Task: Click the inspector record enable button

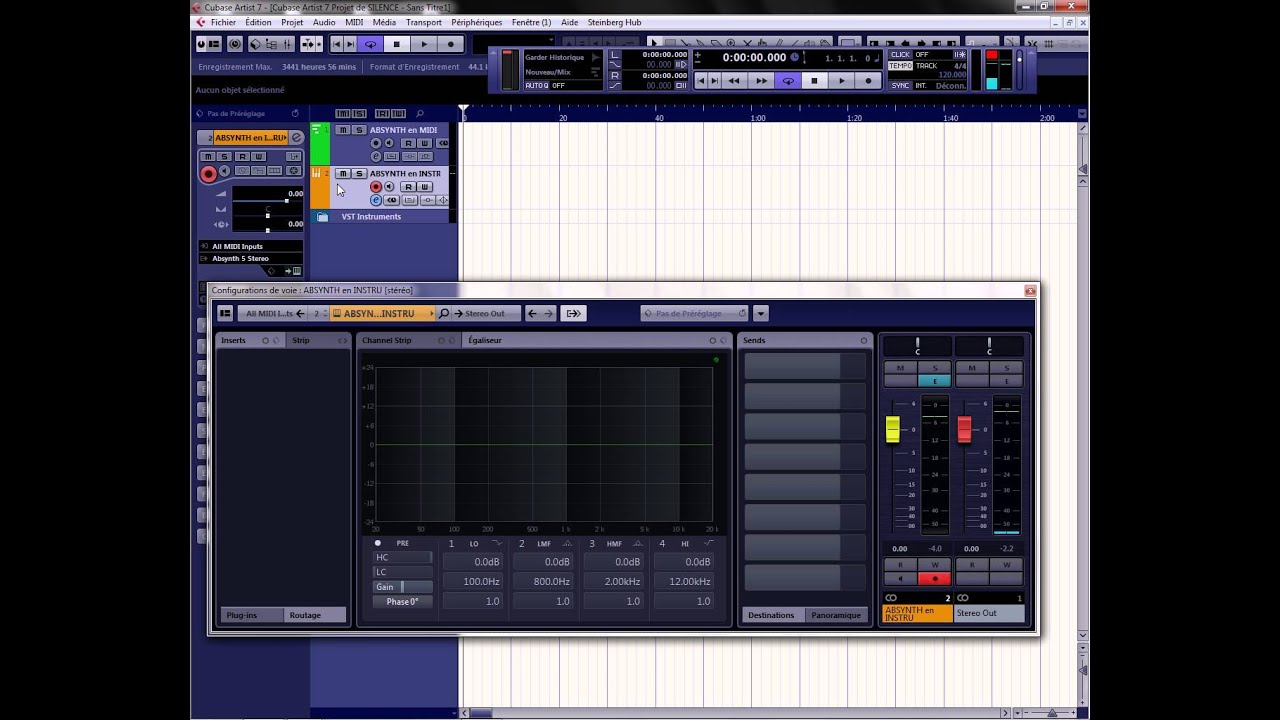Action: (208, 174)
